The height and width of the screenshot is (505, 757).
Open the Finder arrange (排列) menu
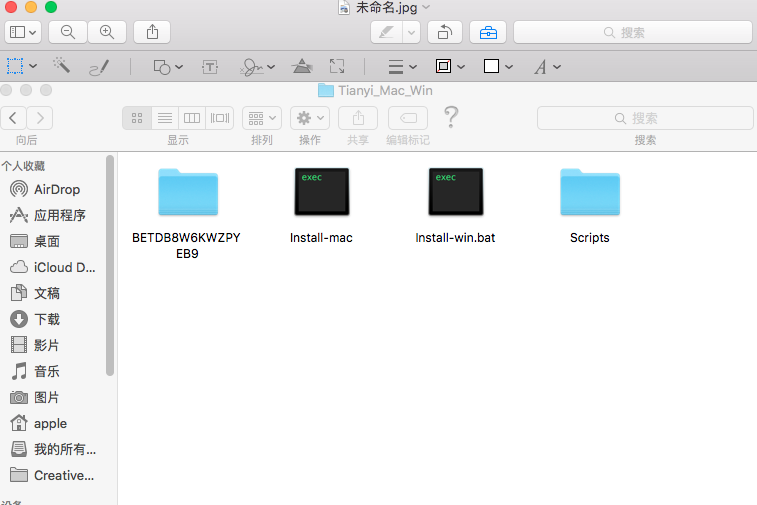click(x=262, y=118)
